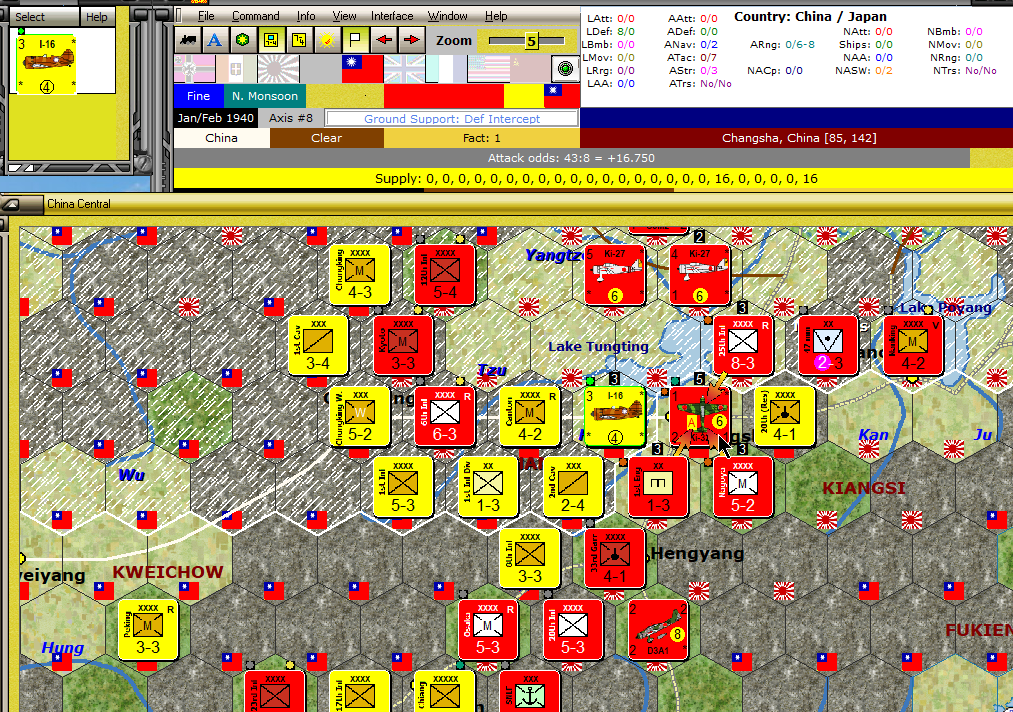Screen dimensions: 1013x712
Task: Click the locomotive rail movement toolbar icon
Action: coord(188,40)
